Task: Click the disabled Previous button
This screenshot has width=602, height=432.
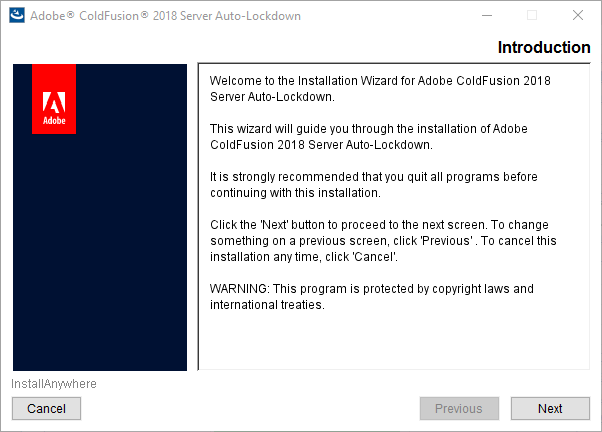Action: pos(459,409)
